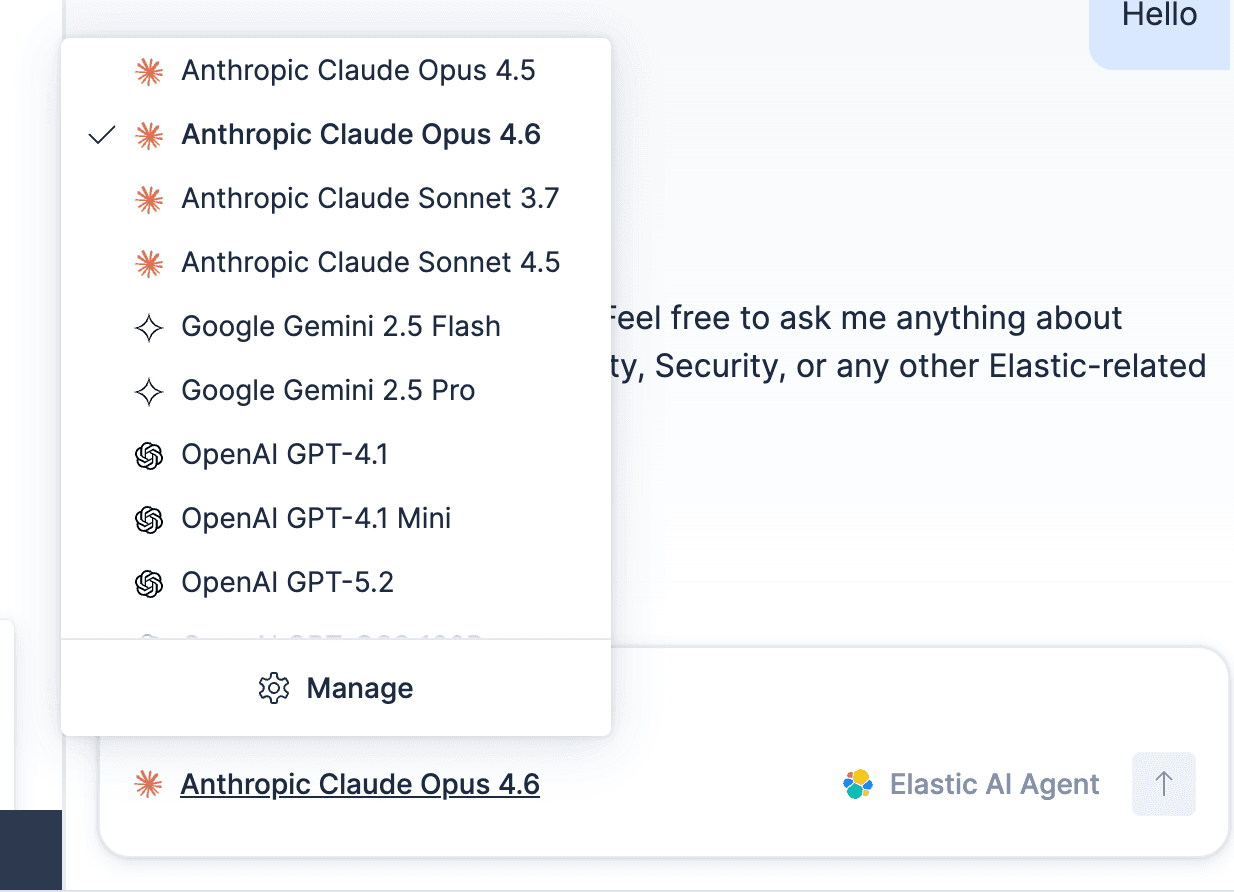Click the OpenAI icon beside GPT-5.2
Viewport: 1234px width, 892px height.
coord(149,582)
